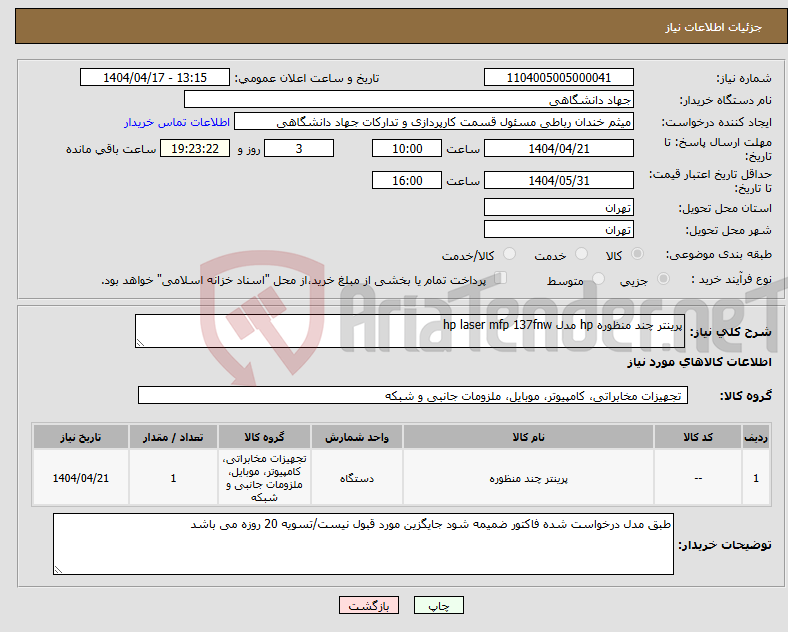Click the اطلاعات کالاهای مورد نیاز heading
The image size is (788, 632).
click(x=699, y=362)
